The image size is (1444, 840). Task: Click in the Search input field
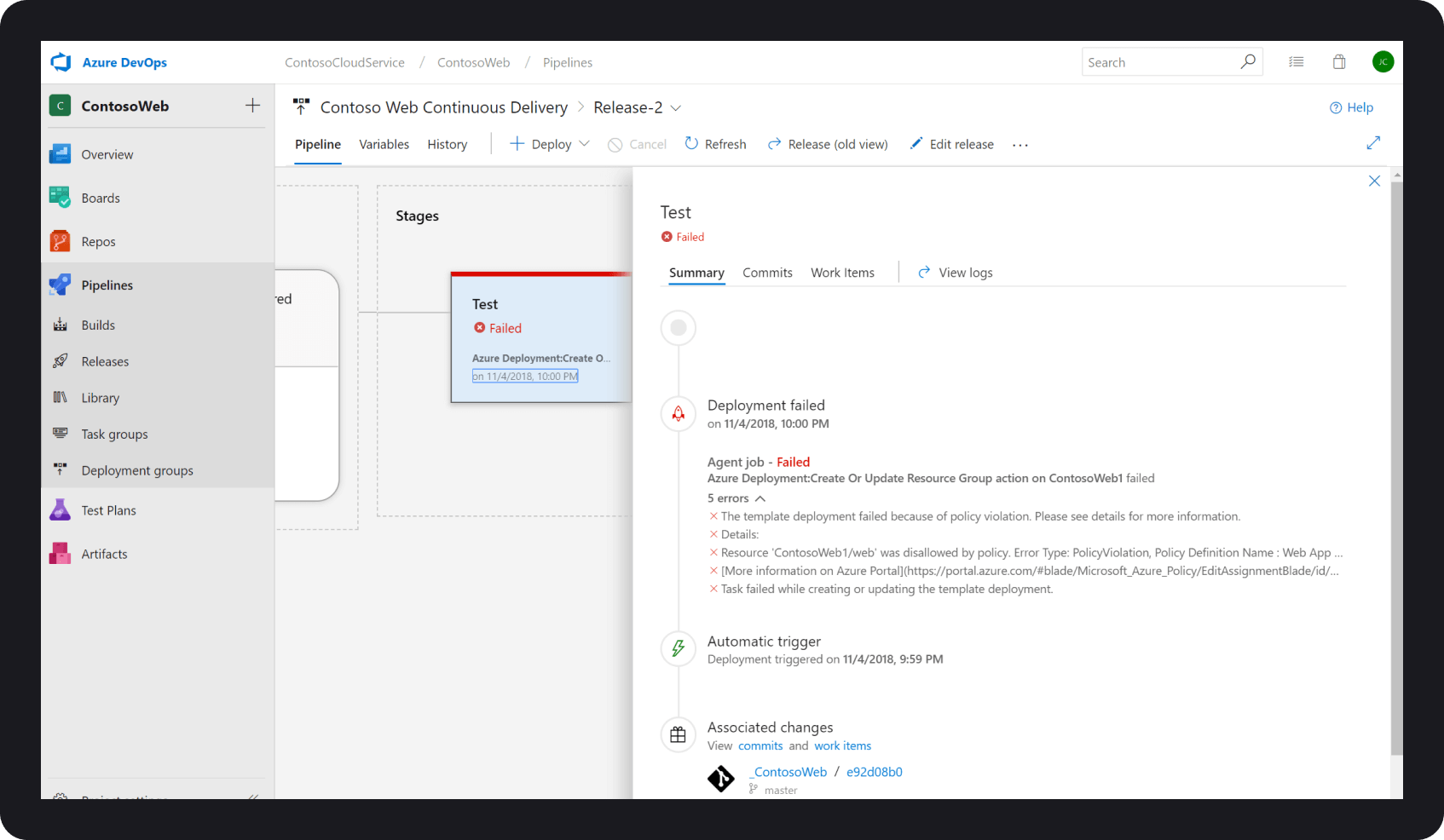(x=1159, y=62)
